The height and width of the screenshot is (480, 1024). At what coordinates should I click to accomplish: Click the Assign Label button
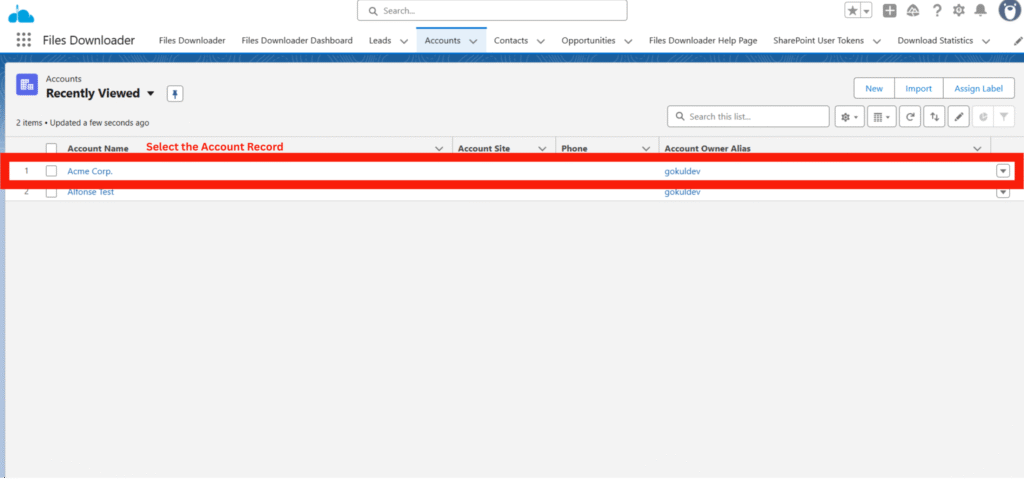(978, 88)
